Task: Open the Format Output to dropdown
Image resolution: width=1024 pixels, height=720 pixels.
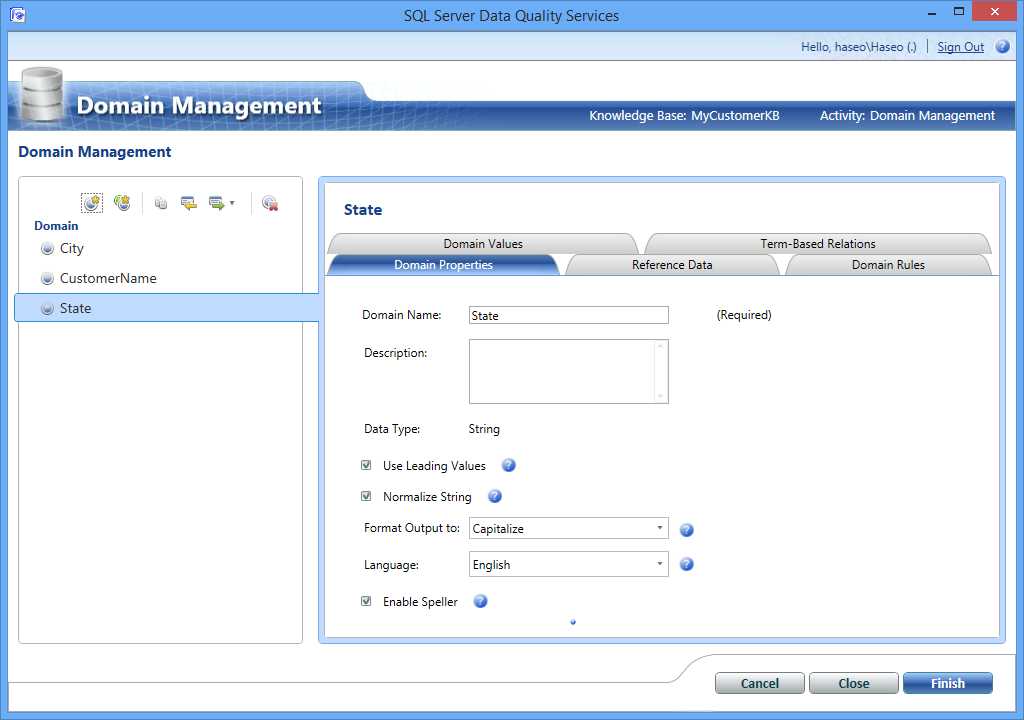Action: 569,529
